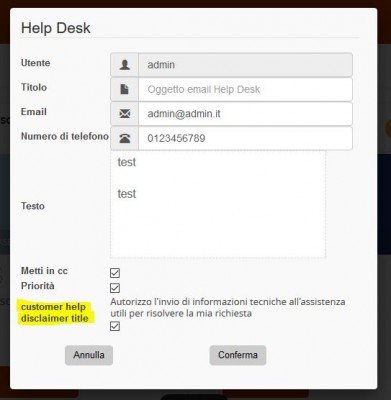This screenshot has height=400, width=391.
Task: Click the telephone icon beside phone number
Action: tap(125, 138)
